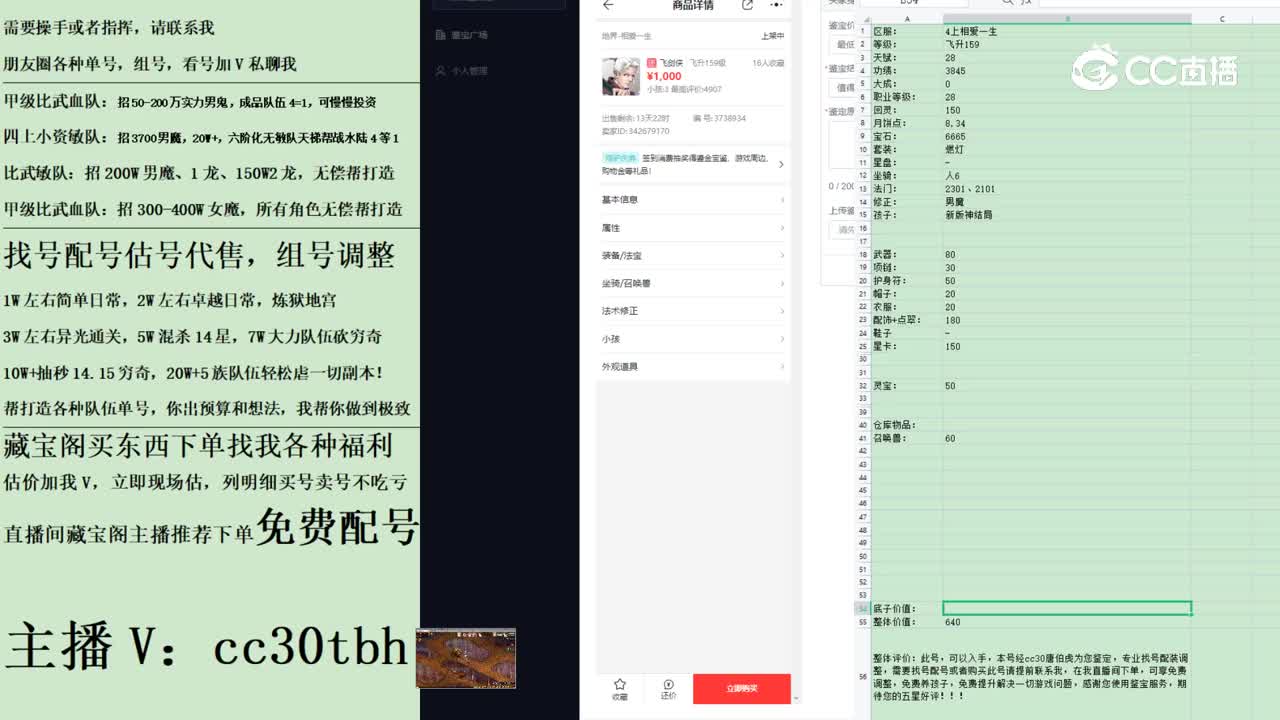Click the 还价 bargain icon
The width and height of the screenshot is (1280, 720).
(x=668, y=689)
